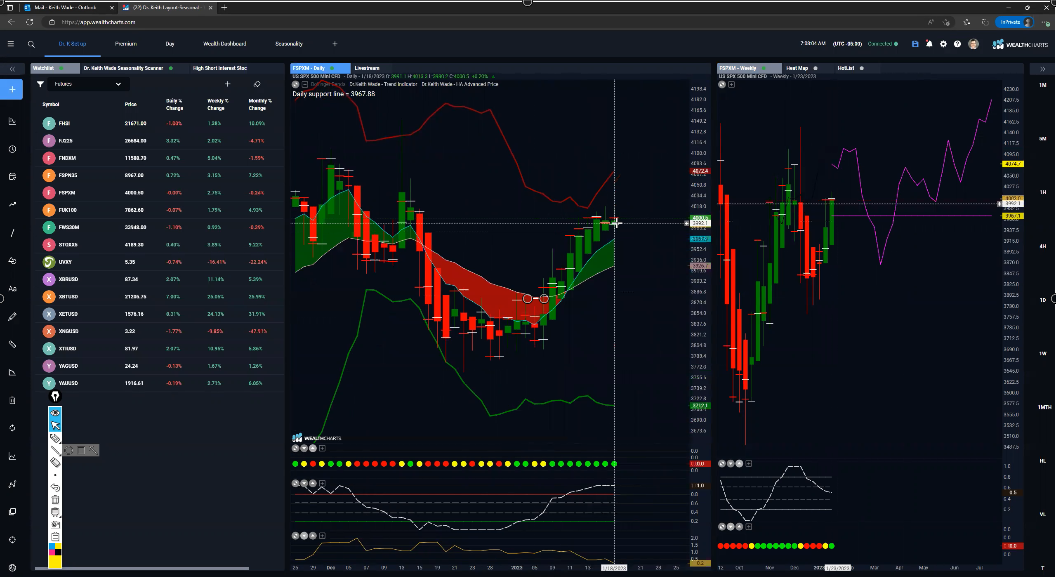This screenshot has width=1056, height=577.
Task: Choose the ellipse shape in the flyout
Action: point(69,450)
